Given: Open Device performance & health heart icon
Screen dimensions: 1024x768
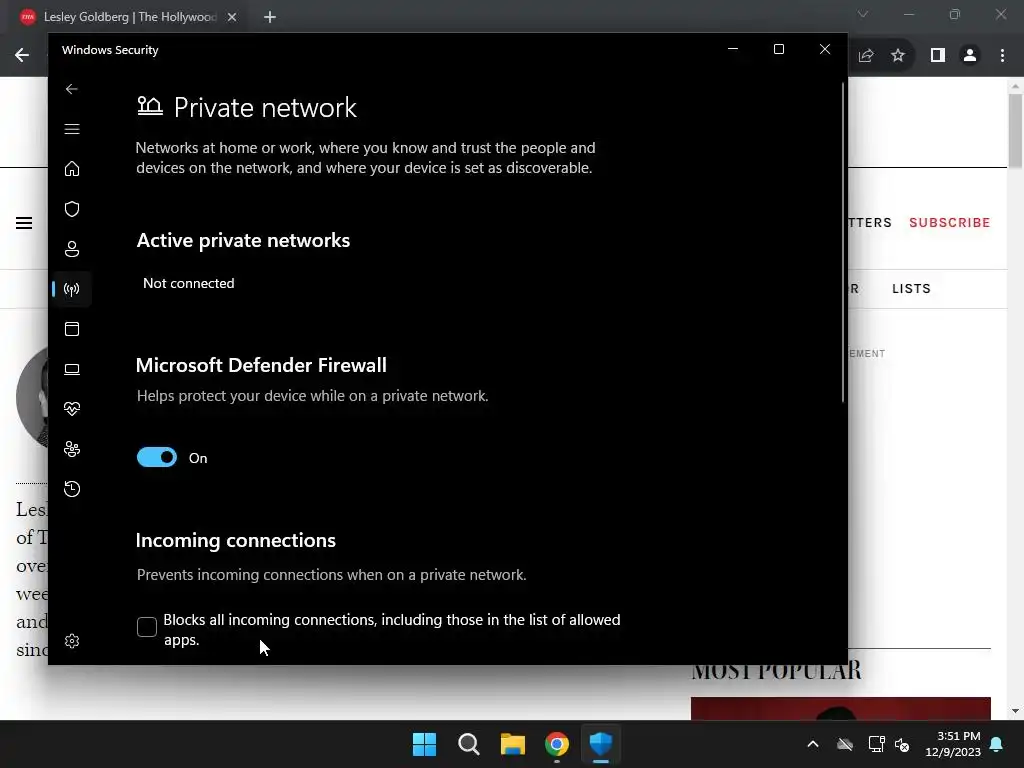Looking at the screenshot, I should tap(72, 409).
